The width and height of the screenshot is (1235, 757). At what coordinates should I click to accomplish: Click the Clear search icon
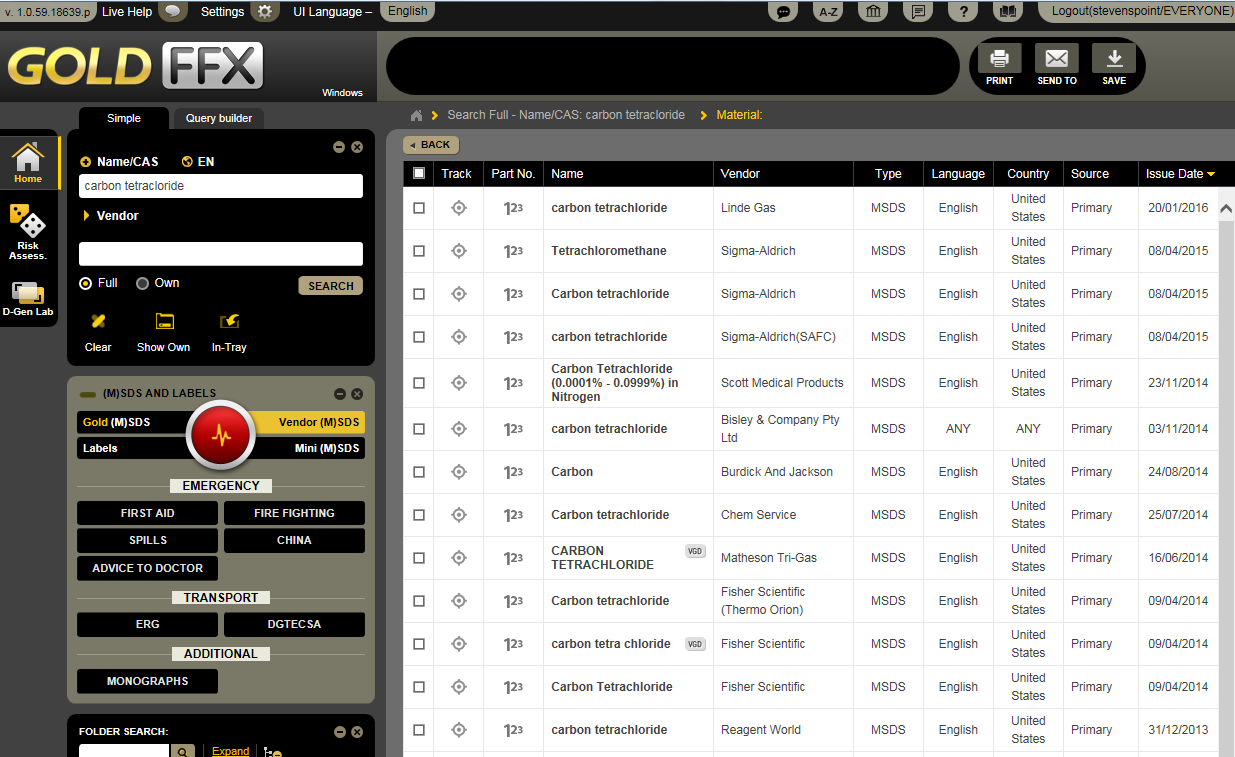click(98, 322)
